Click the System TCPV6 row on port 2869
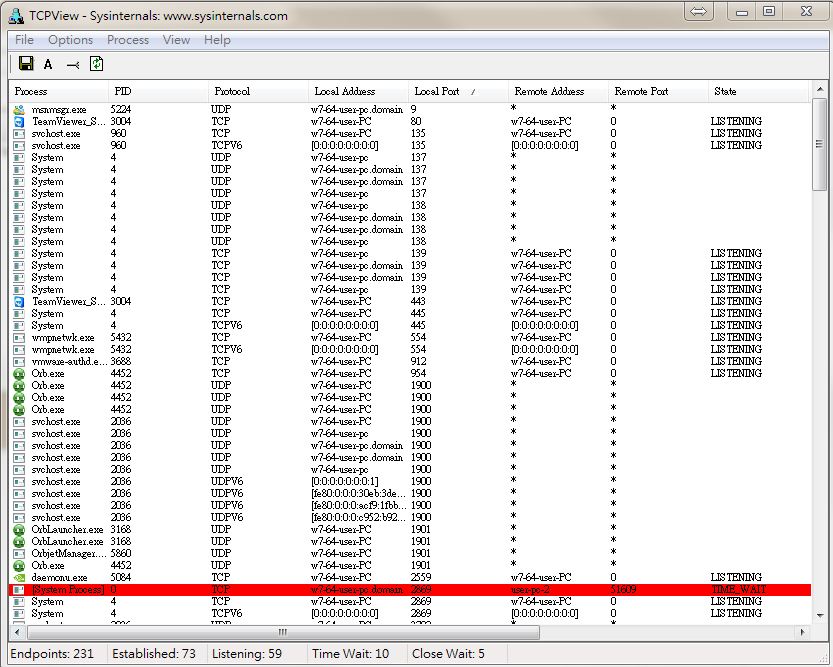This screenshot has height=667, width=833. coord(410,614)
